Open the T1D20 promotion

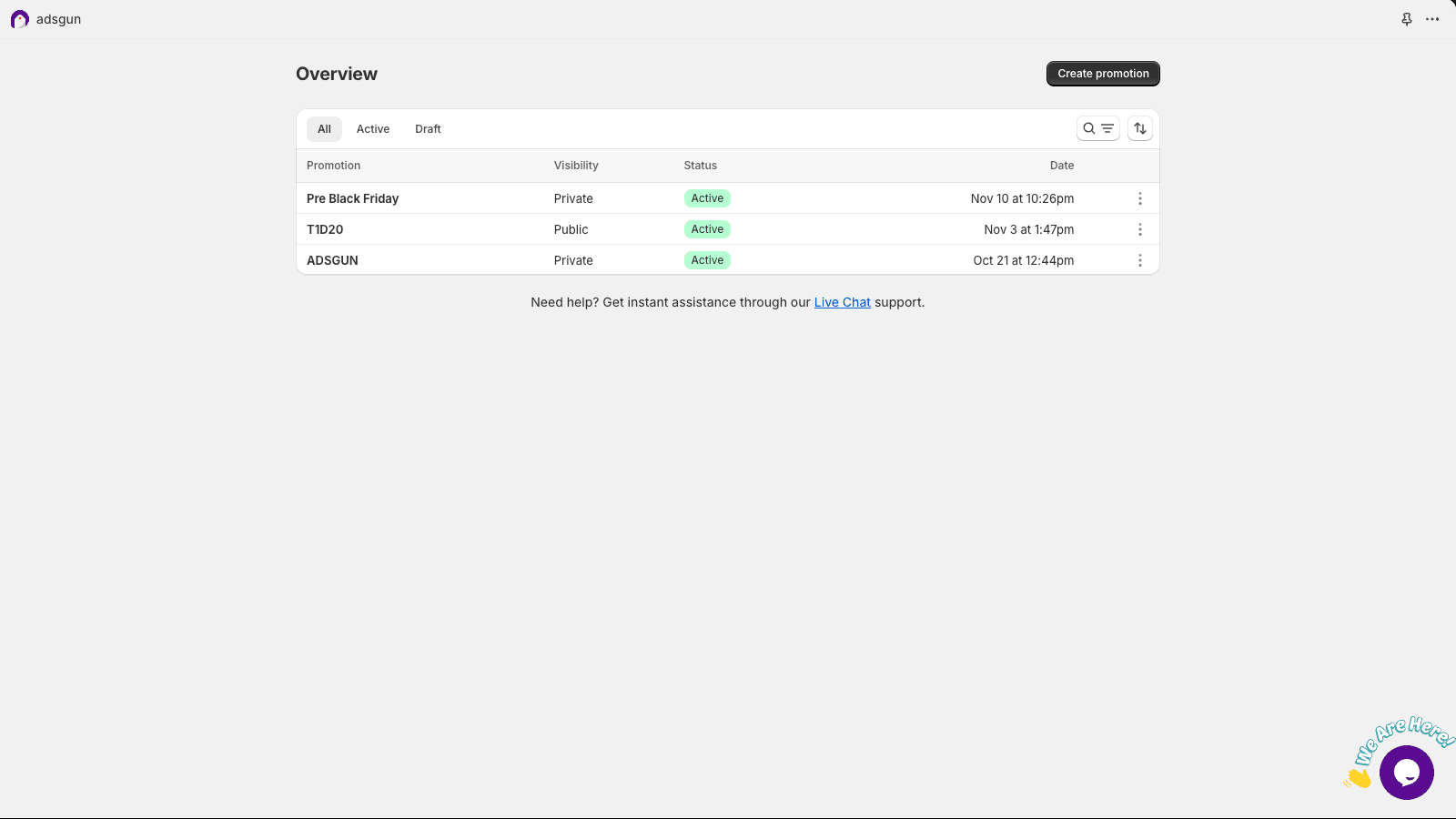click(x=325, y=229)
